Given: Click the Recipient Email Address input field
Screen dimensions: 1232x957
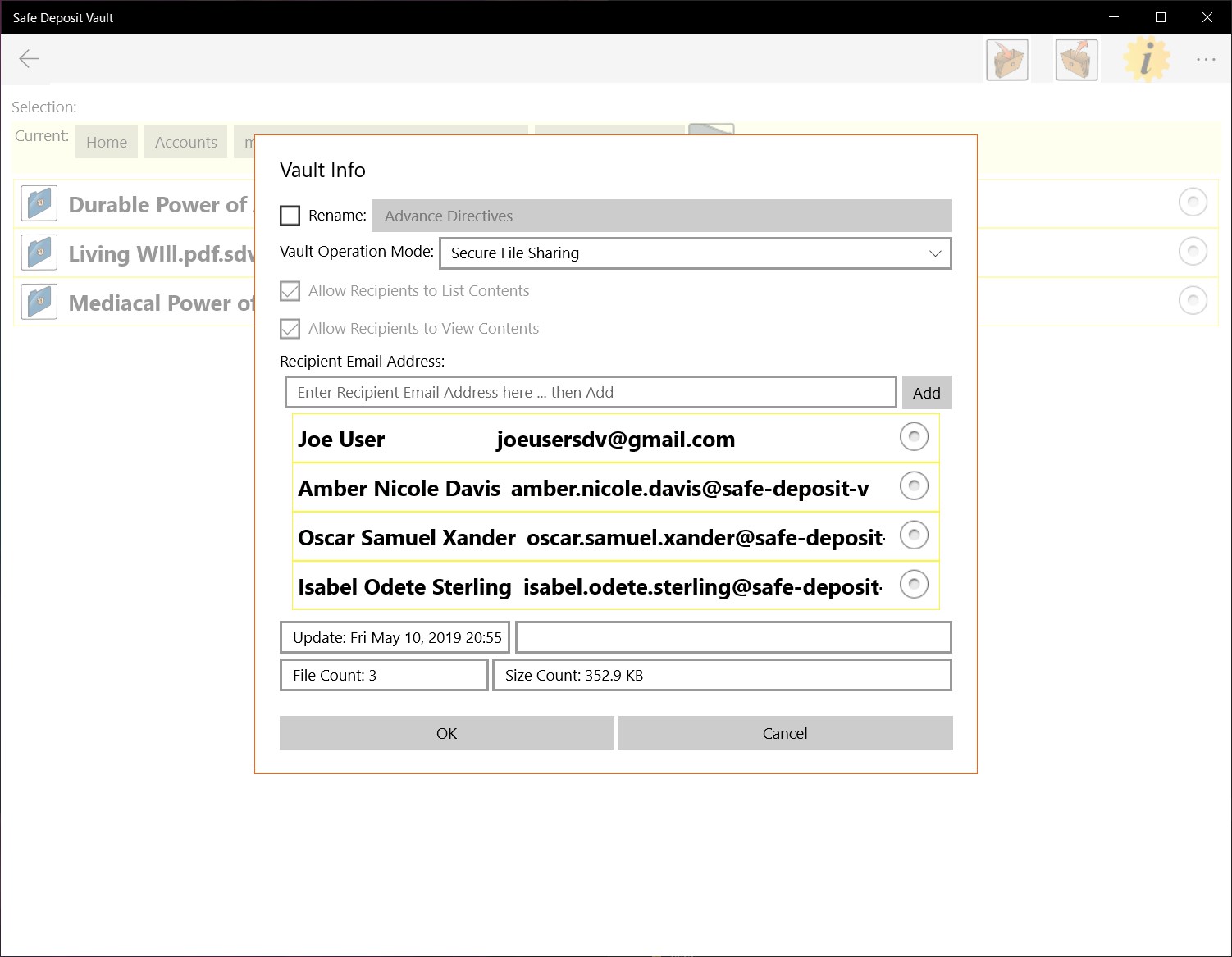Looking at the screenshot, I should point(591,393).
